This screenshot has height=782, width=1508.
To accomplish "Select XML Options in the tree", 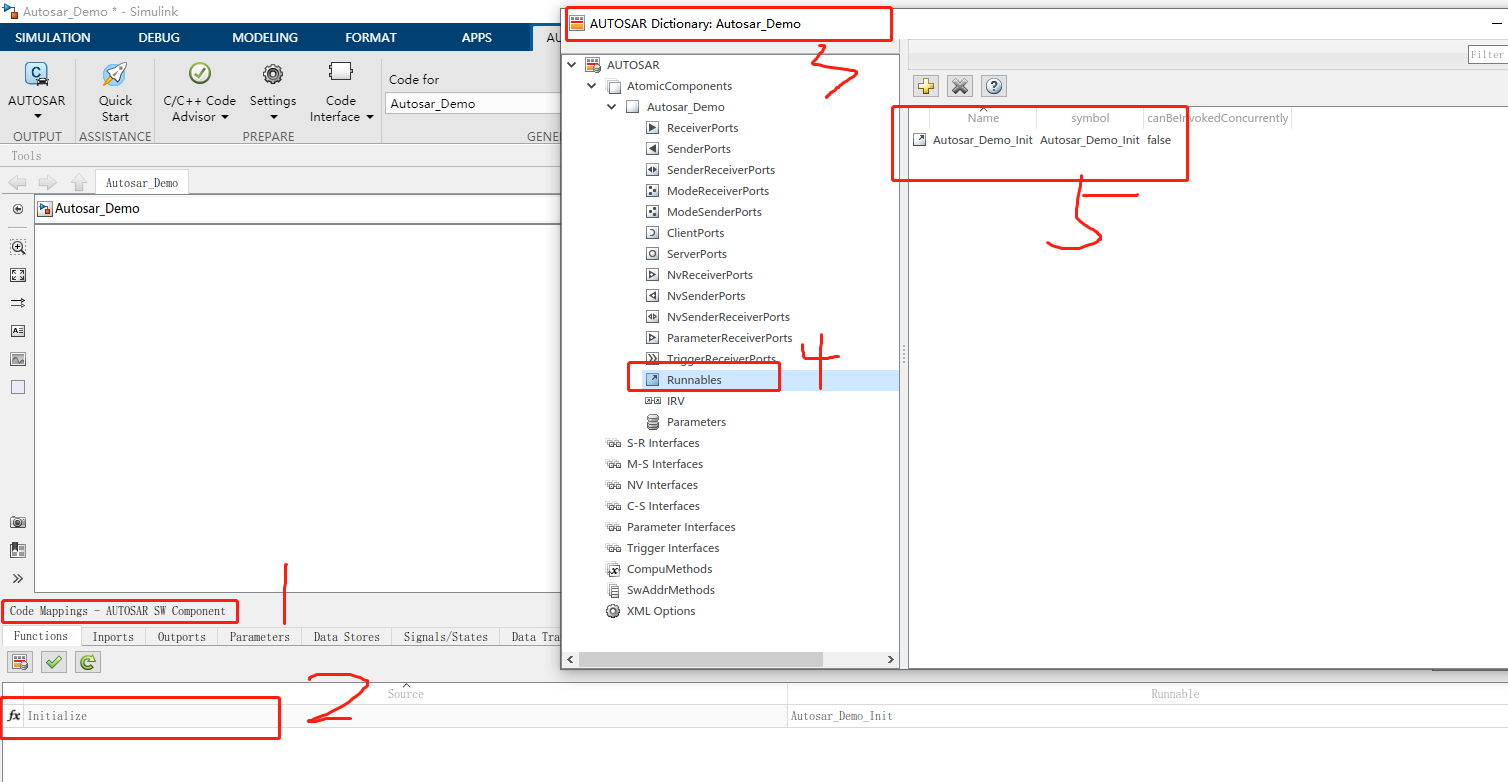I will (x=660, y=611).
